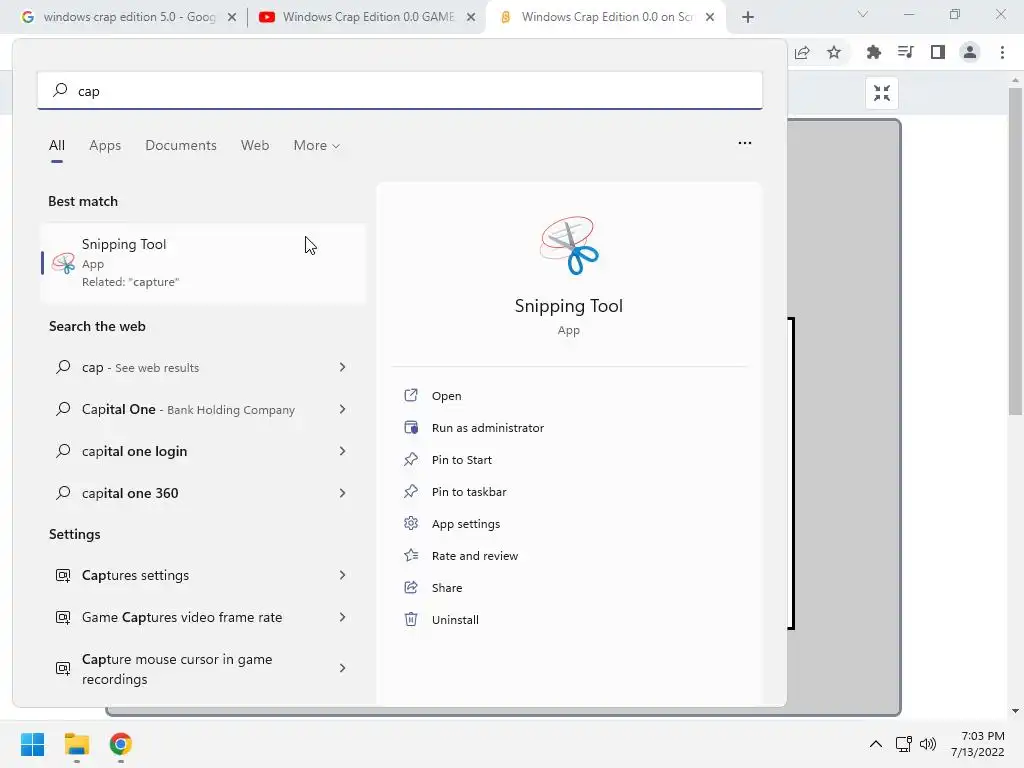Click the Windows Start button
The width and height of the screenshot is (1024, 768).
coord(33,744)
